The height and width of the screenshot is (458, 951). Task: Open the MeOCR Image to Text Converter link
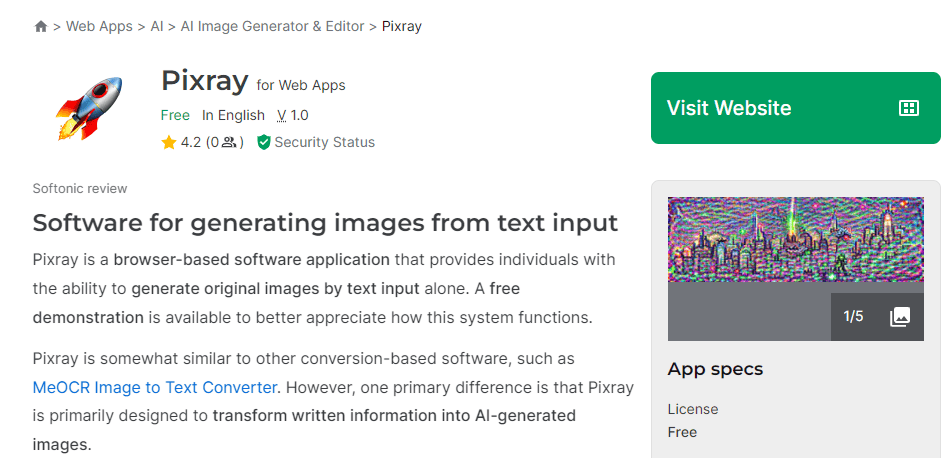[154, 387]
